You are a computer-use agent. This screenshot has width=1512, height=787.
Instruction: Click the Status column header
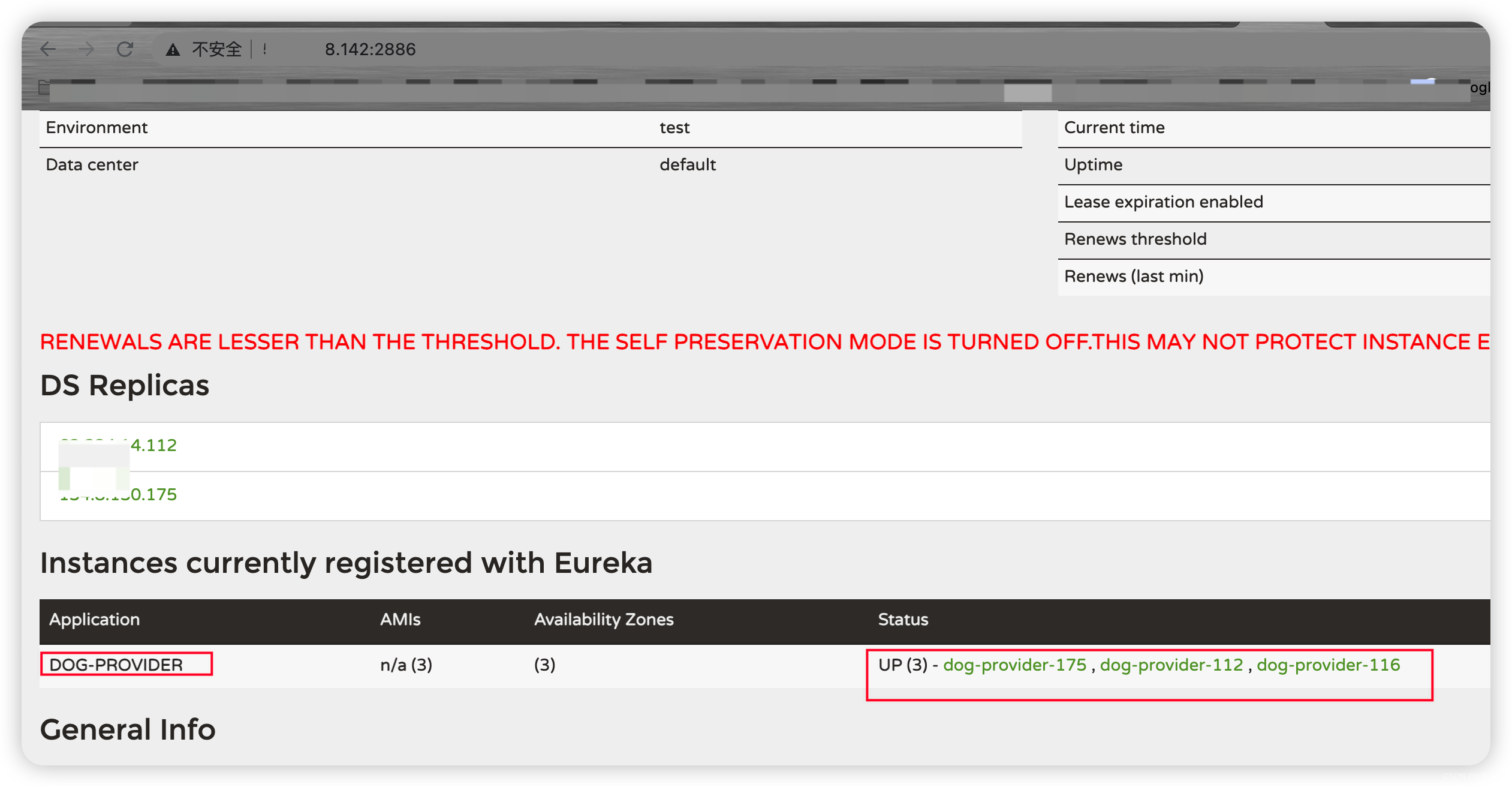click(x=903, y=620)
